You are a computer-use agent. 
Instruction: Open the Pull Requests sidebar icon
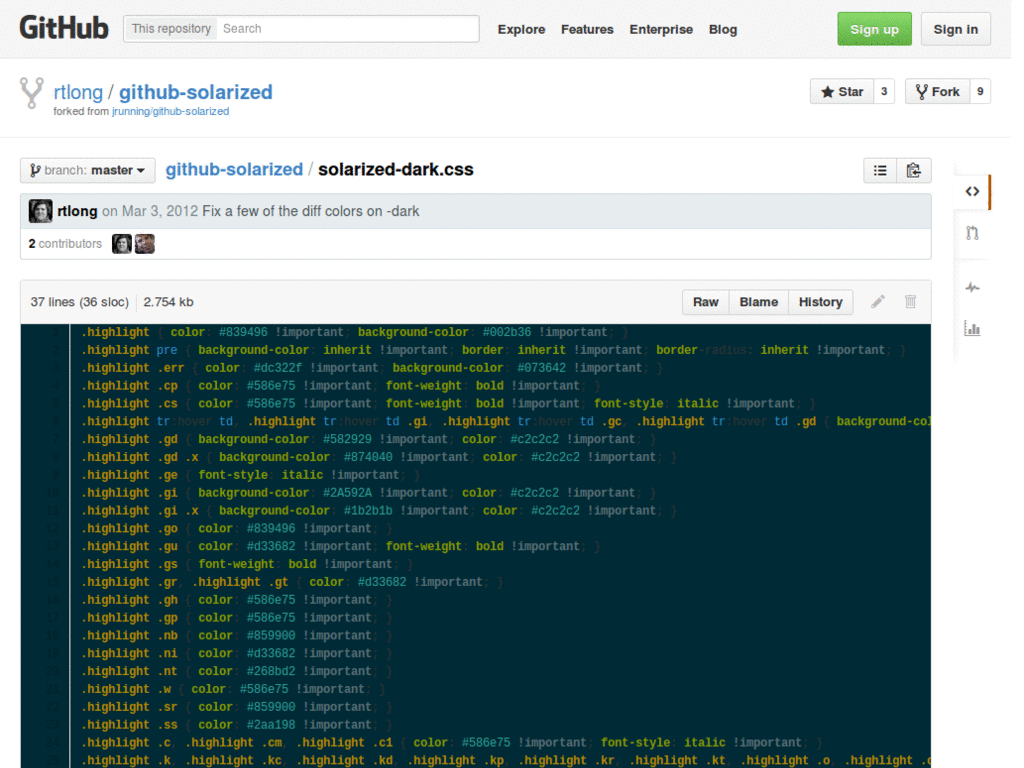tap(972, 233)
